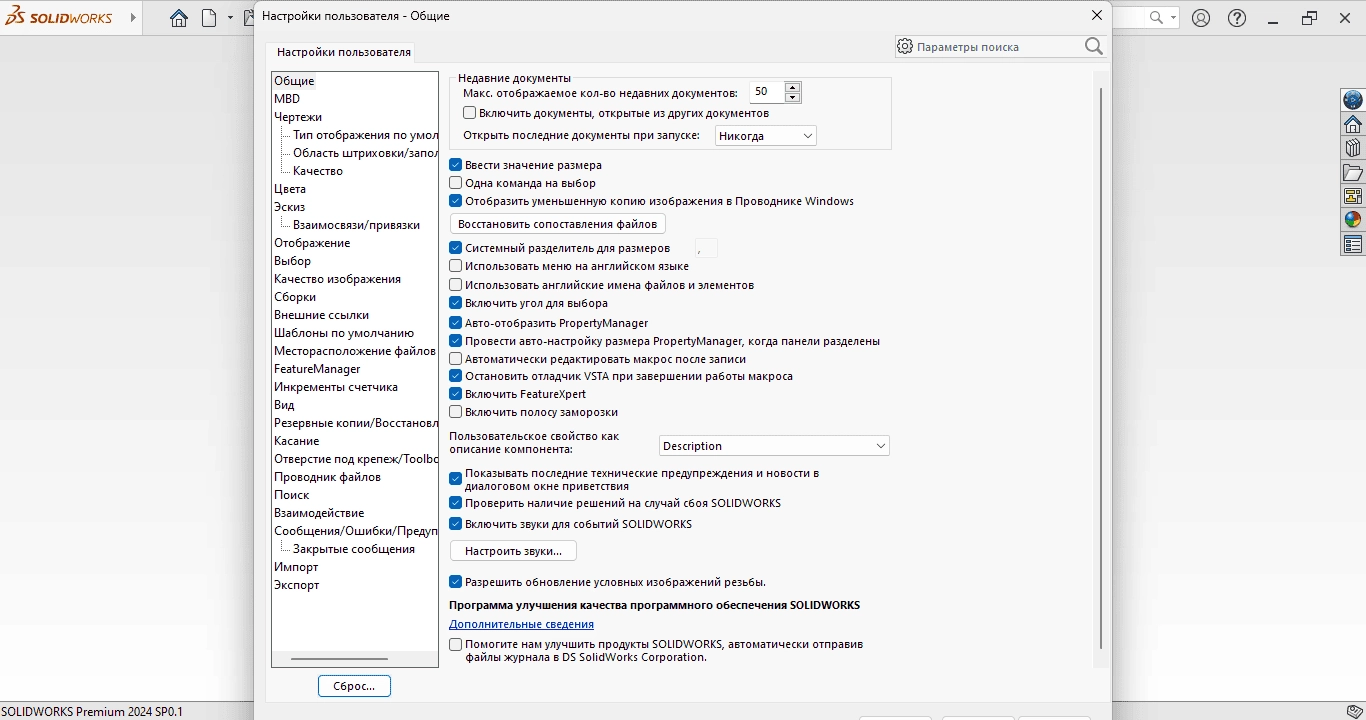Select 'Взаимосвязи/привязки' in options tree
1366x720 pixels.
357,225
